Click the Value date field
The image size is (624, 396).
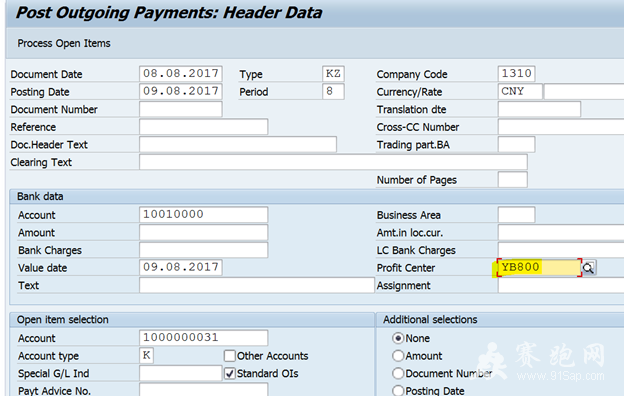point(181,267)
